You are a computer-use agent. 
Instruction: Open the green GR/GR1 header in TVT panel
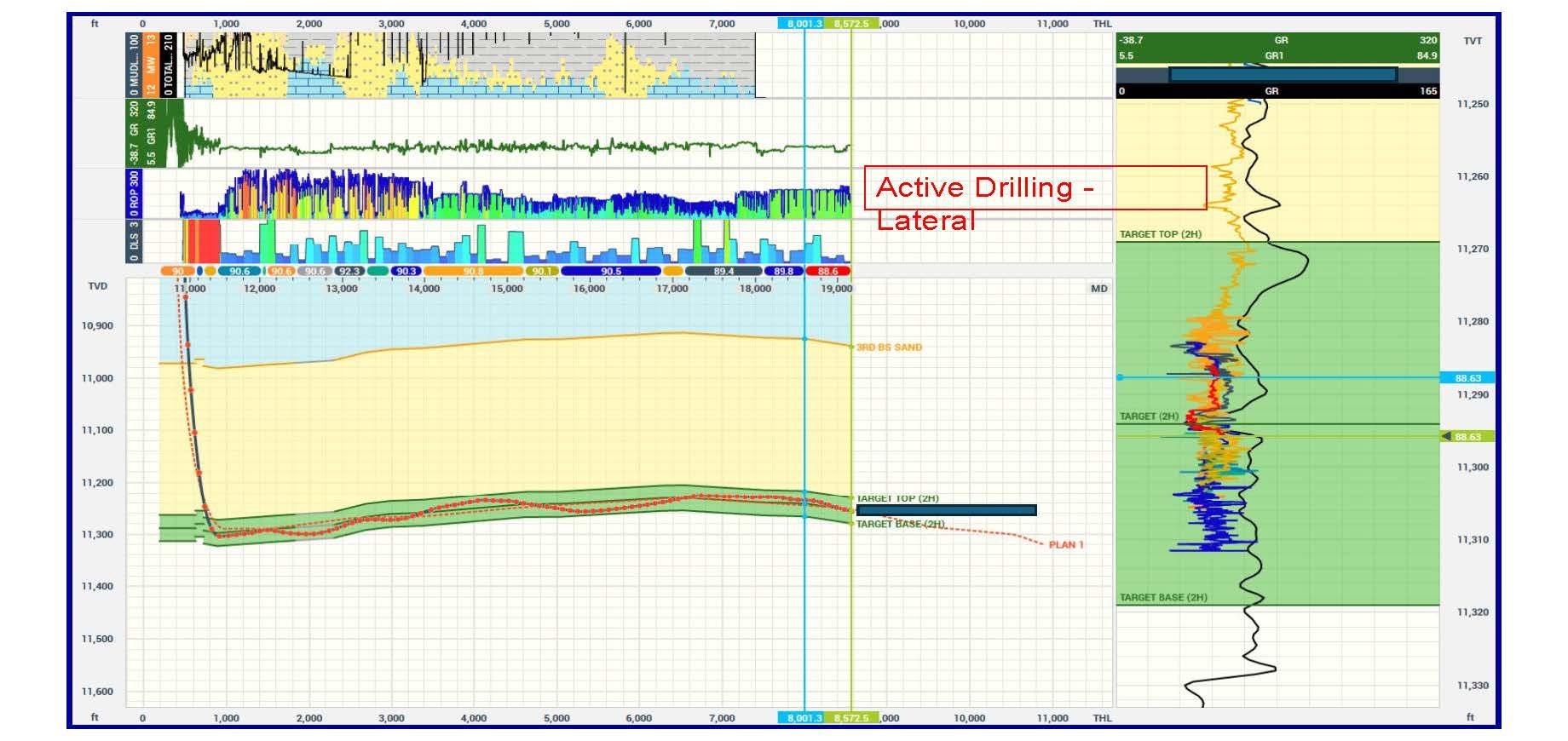1277,48
